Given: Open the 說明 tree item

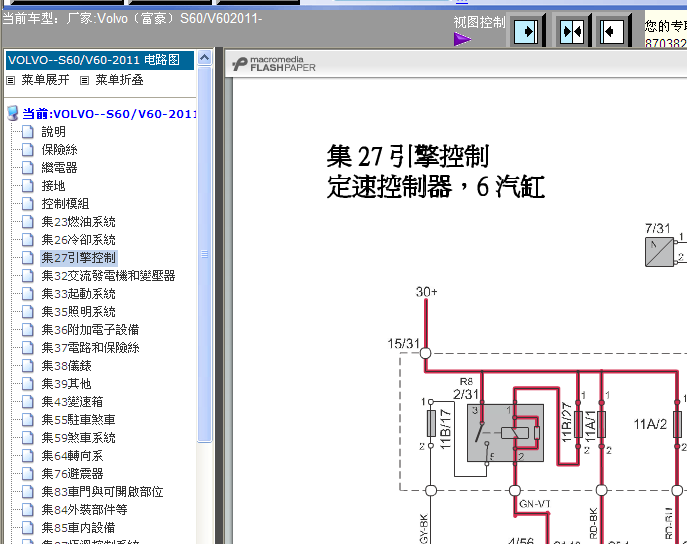Looking at the screenshot, I should click(53, 131).
